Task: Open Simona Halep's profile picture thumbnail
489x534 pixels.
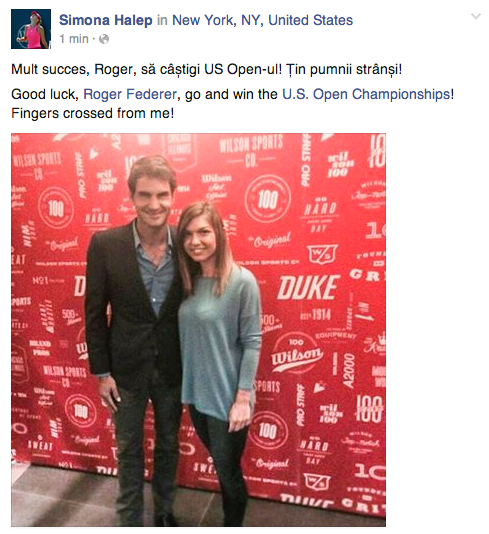Action: coord(31,29)
